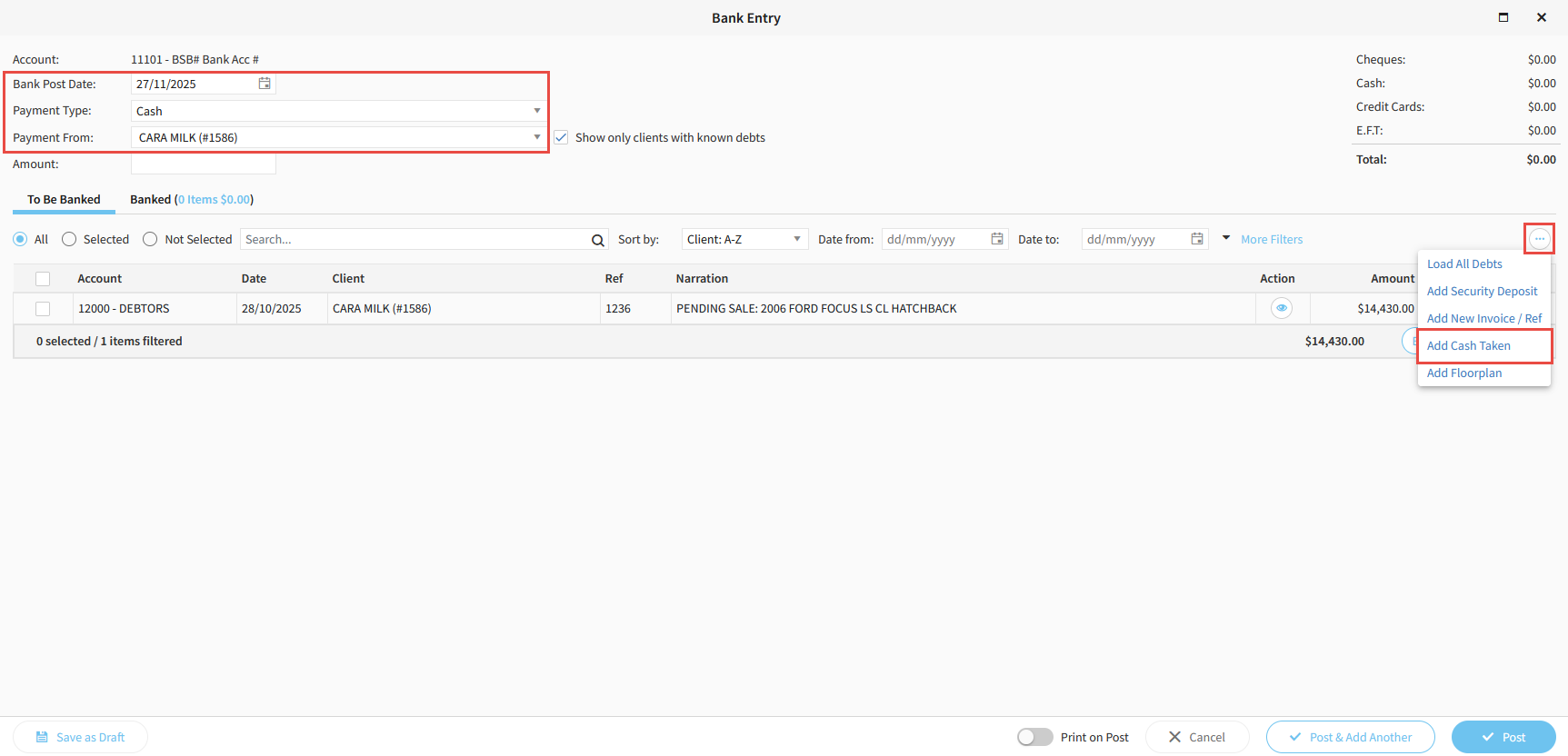Open the More Filters link
The width and height of the screenshot is (1568, 756).
(x=1272, y=239)
